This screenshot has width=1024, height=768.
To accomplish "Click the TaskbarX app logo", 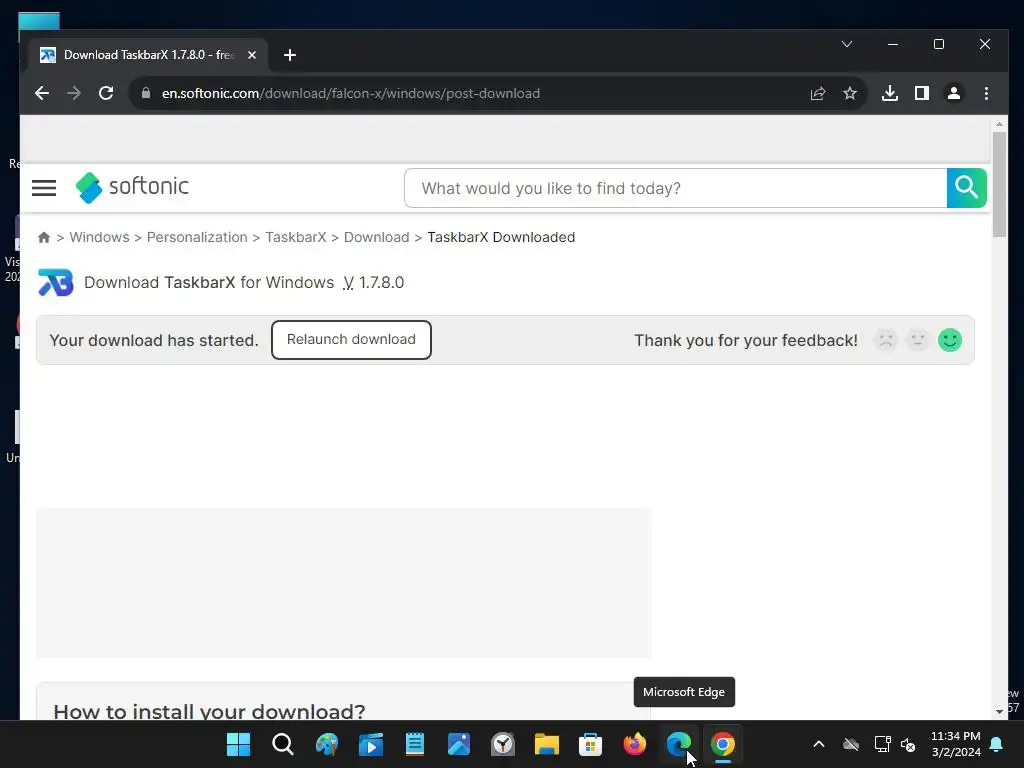I will pyautogui.click(x=56, y=283).
